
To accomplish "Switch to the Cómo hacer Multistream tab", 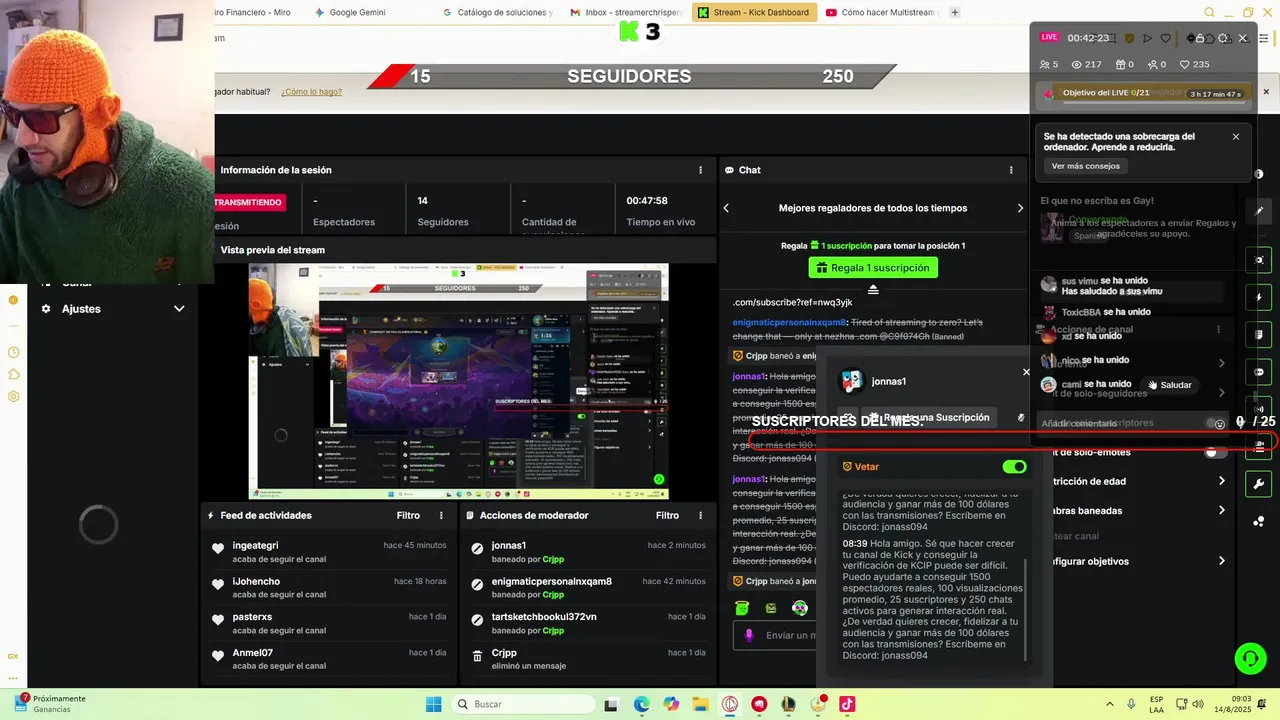I will click(x=882, y=12).
